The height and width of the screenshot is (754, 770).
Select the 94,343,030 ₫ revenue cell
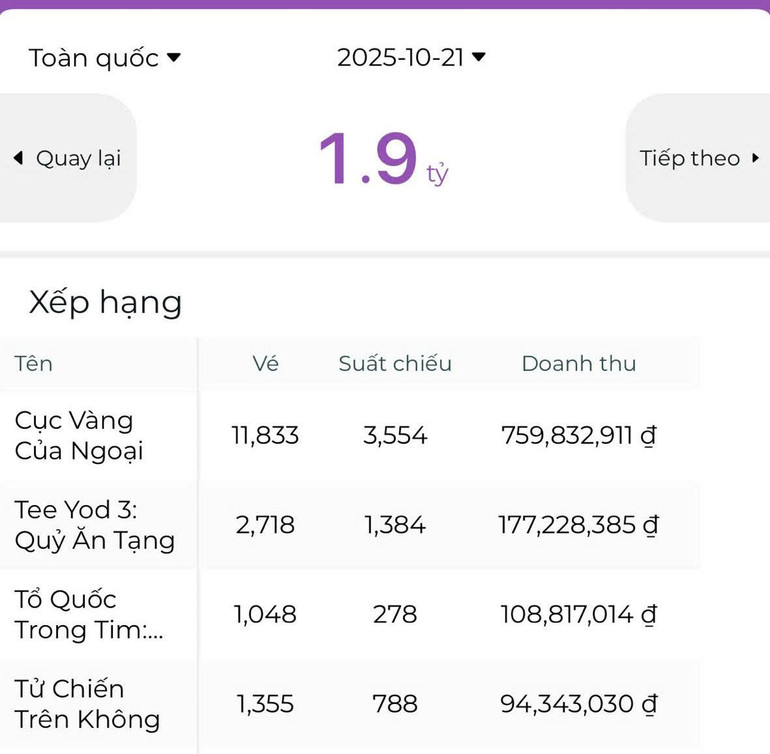[x=578, y=704]
